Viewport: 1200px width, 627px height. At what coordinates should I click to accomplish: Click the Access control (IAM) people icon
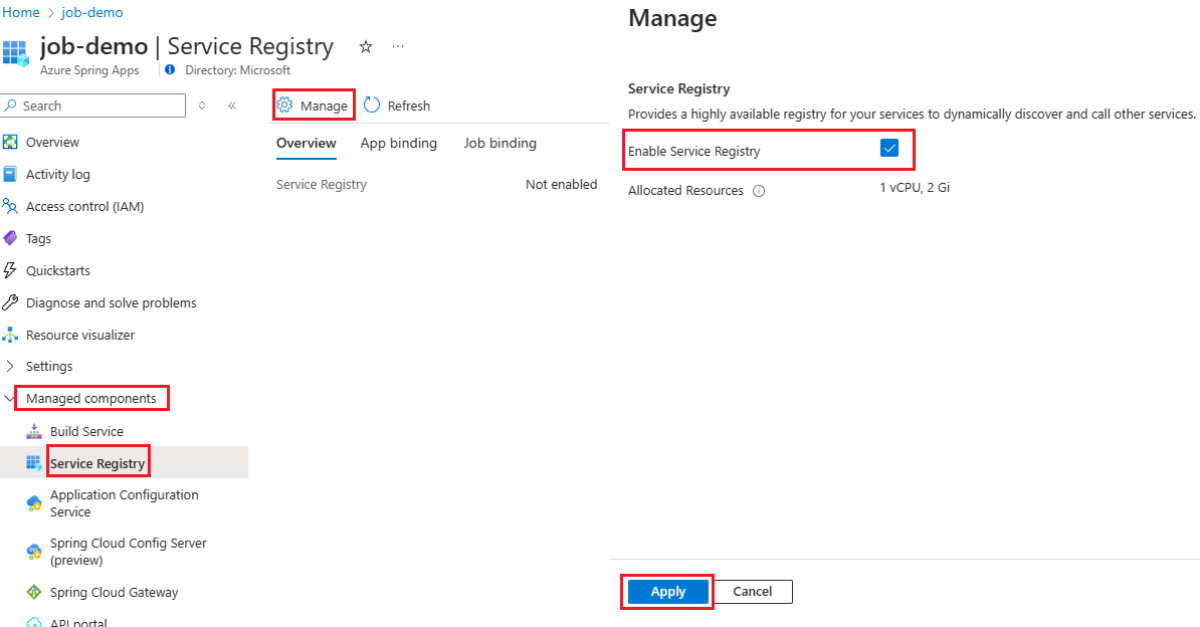[10, 206]
